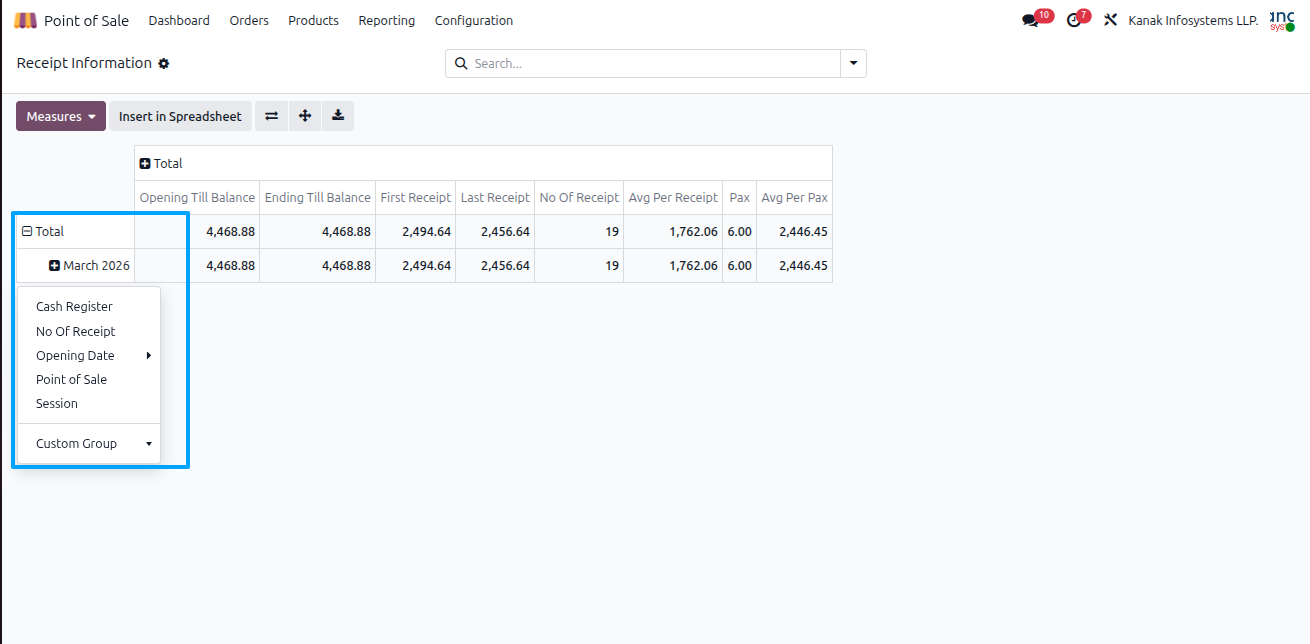
Task: Download the pivot table as xlsx
Action: coord(338,116)
